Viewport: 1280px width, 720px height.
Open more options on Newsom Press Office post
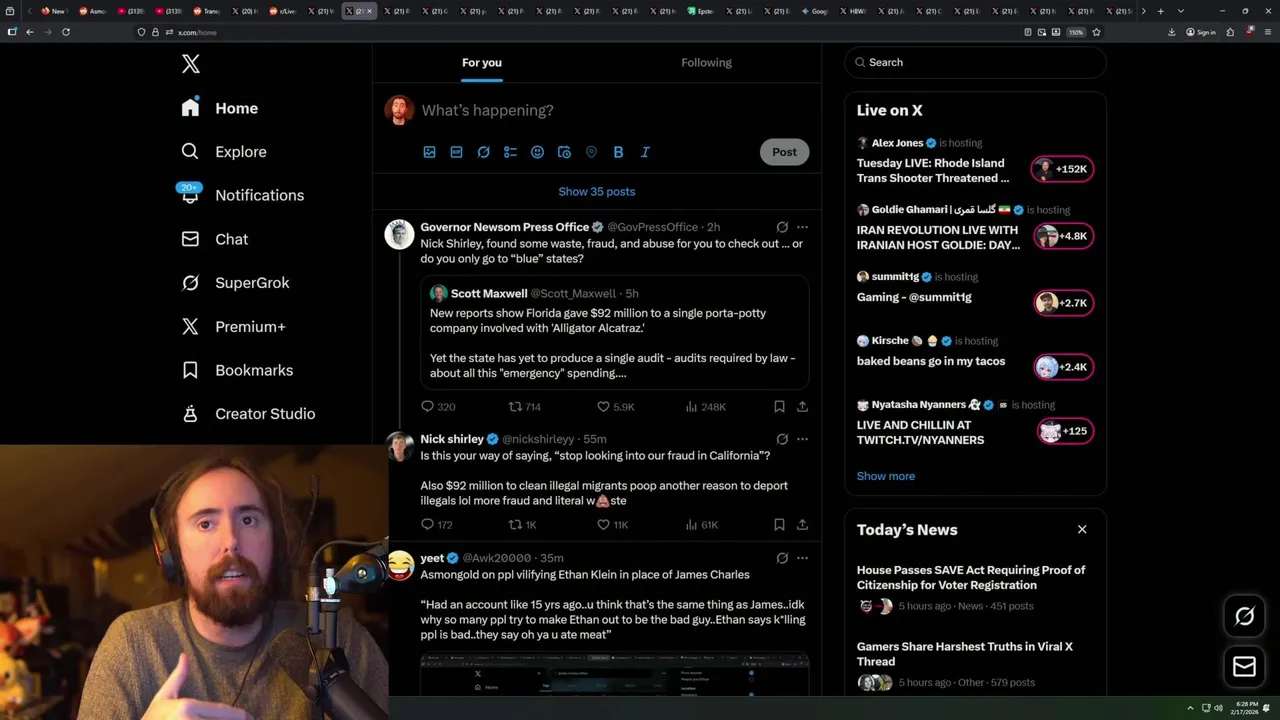coord(802,227)
